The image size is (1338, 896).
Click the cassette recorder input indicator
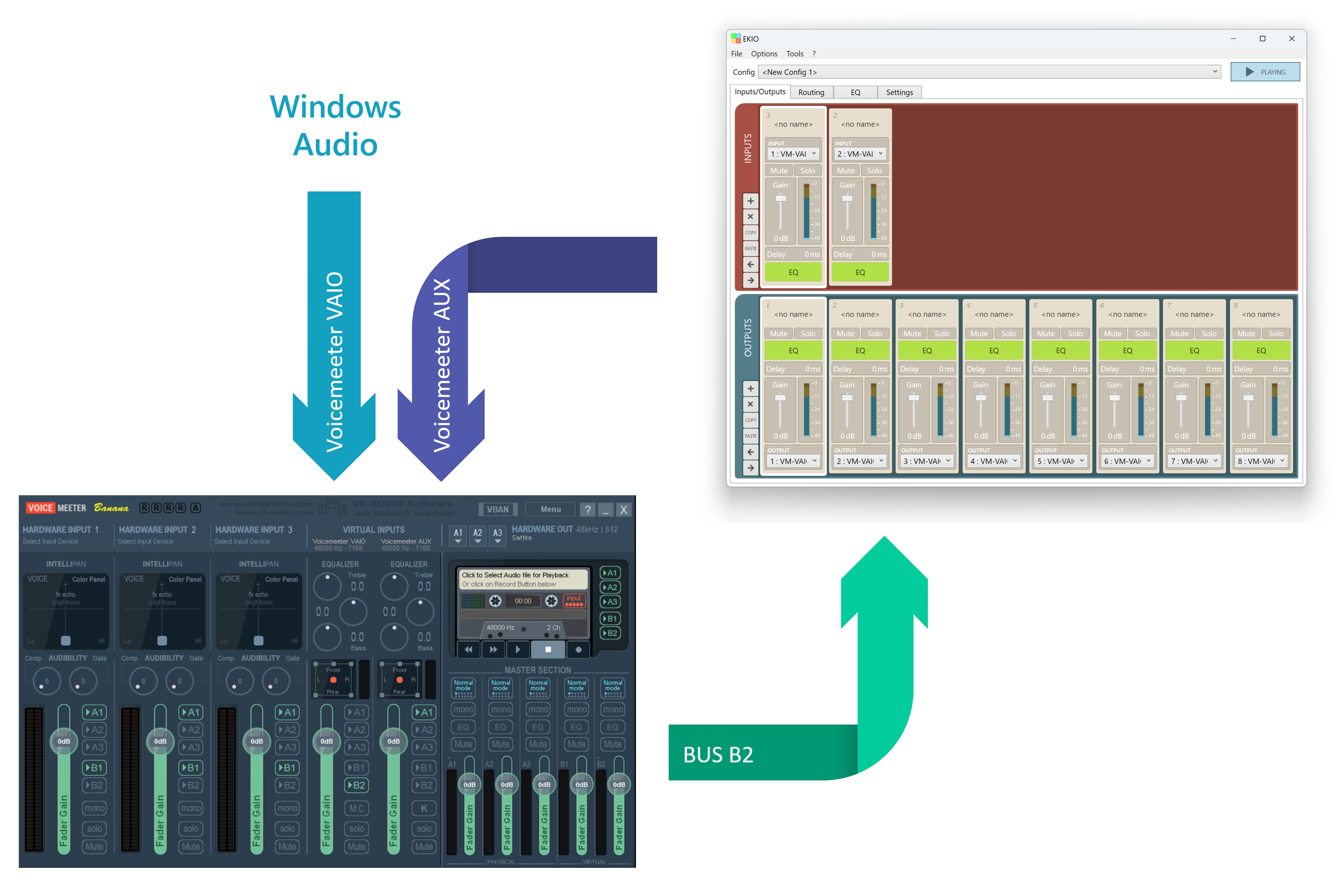coord(574,600)
